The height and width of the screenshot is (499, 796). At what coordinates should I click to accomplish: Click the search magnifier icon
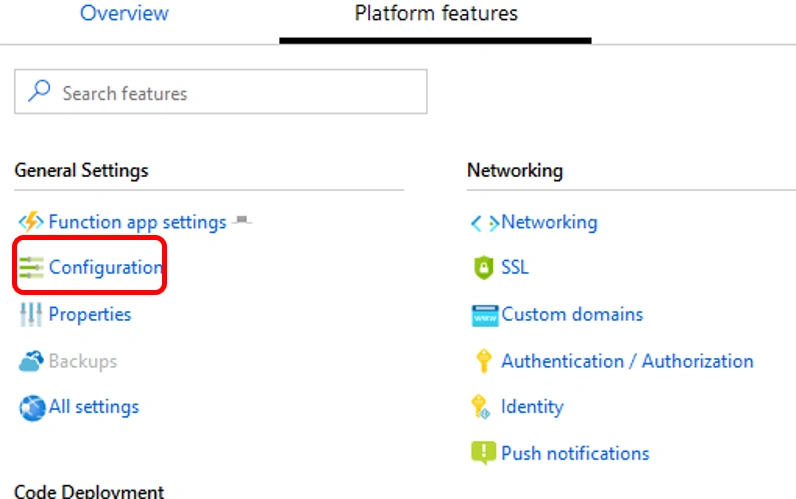[x=39, y=91]
